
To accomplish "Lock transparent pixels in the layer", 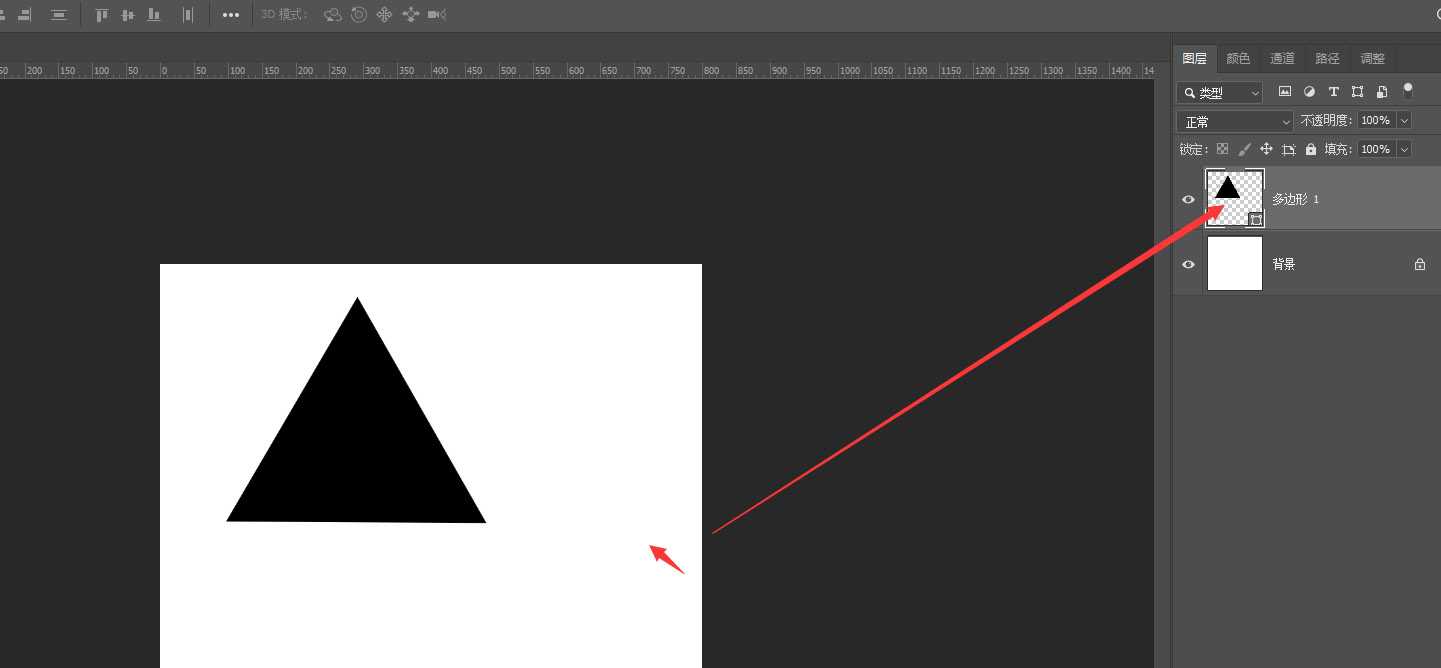I will coord(1222,149).
